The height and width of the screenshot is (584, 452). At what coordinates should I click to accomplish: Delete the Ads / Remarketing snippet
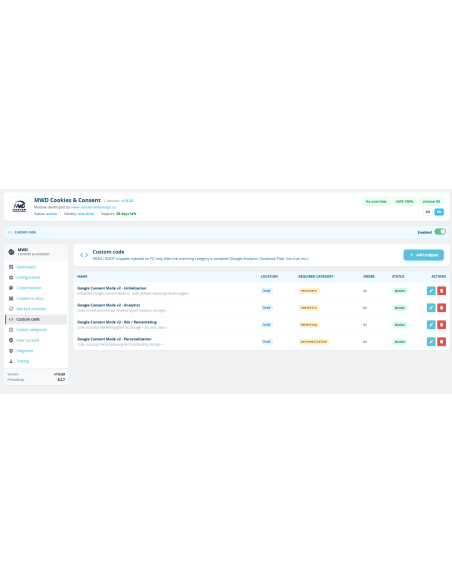pos(441,324)
